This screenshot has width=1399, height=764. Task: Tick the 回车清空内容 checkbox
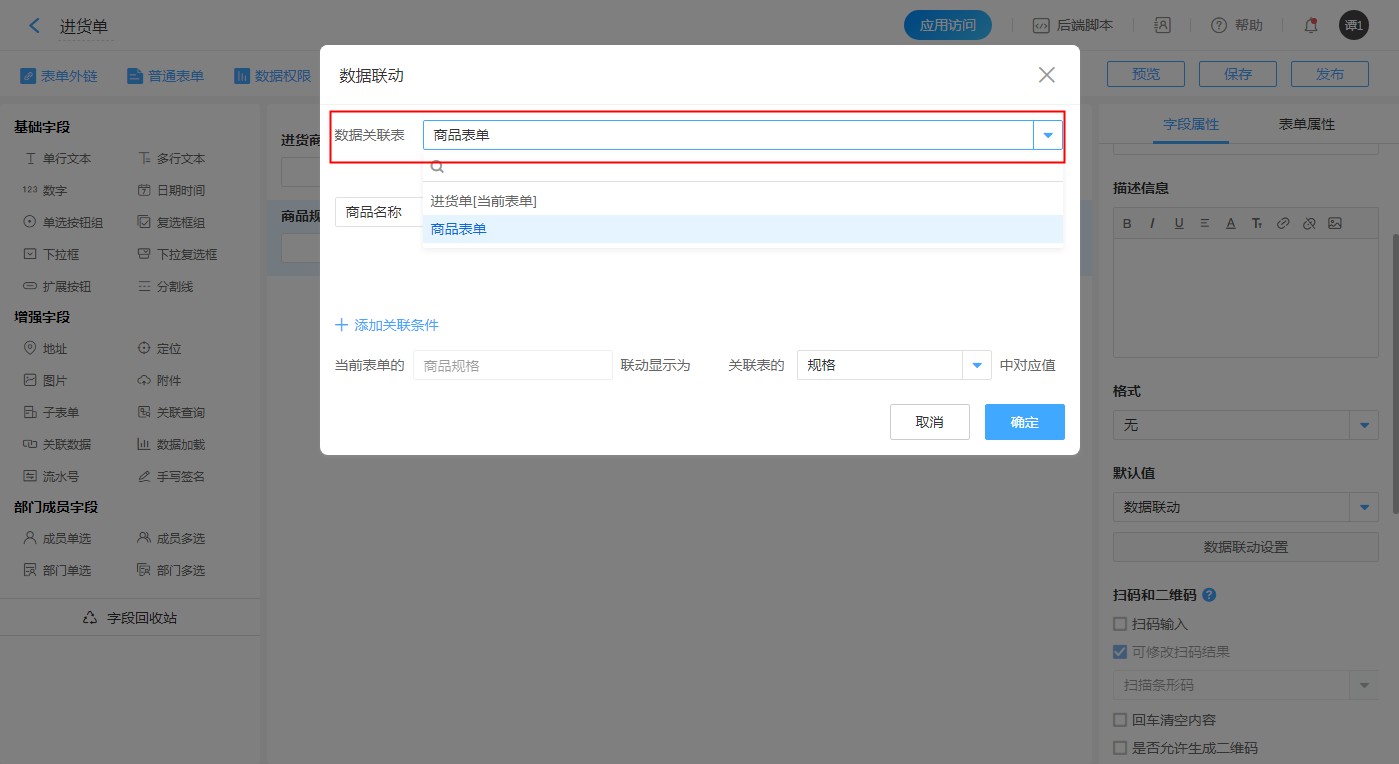[1120, 720]
